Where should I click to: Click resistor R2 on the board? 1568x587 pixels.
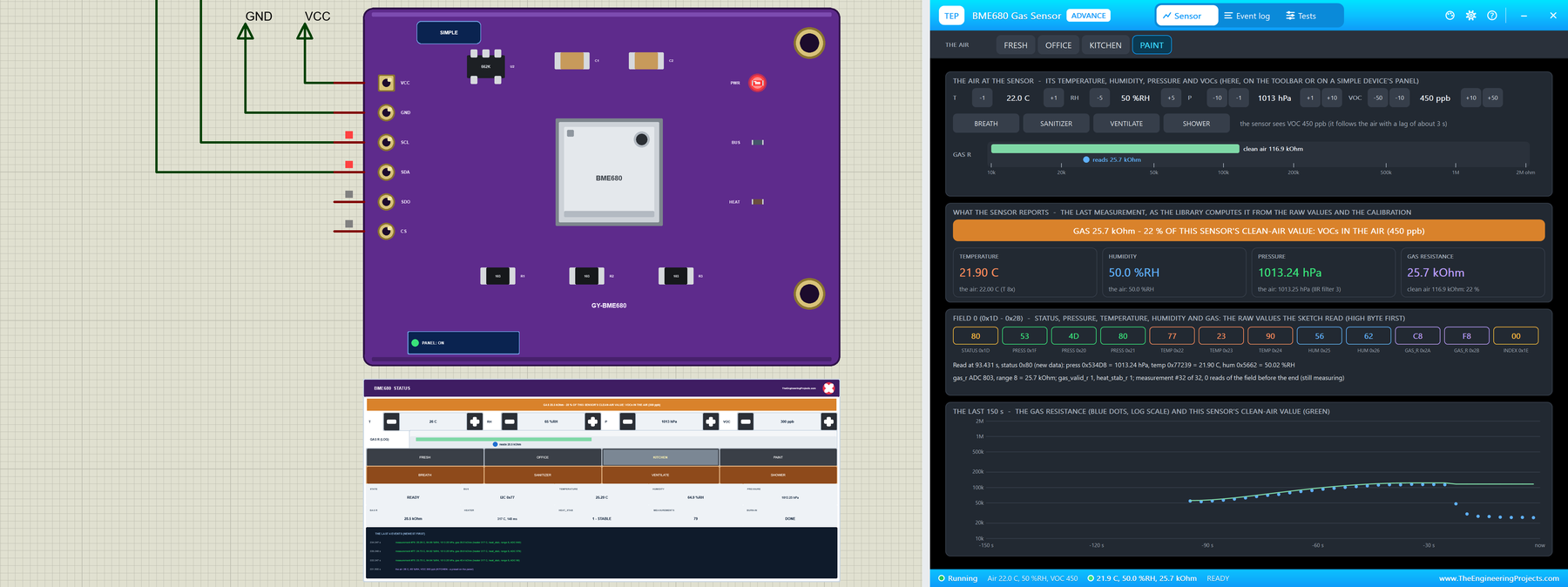pos(586,276)
